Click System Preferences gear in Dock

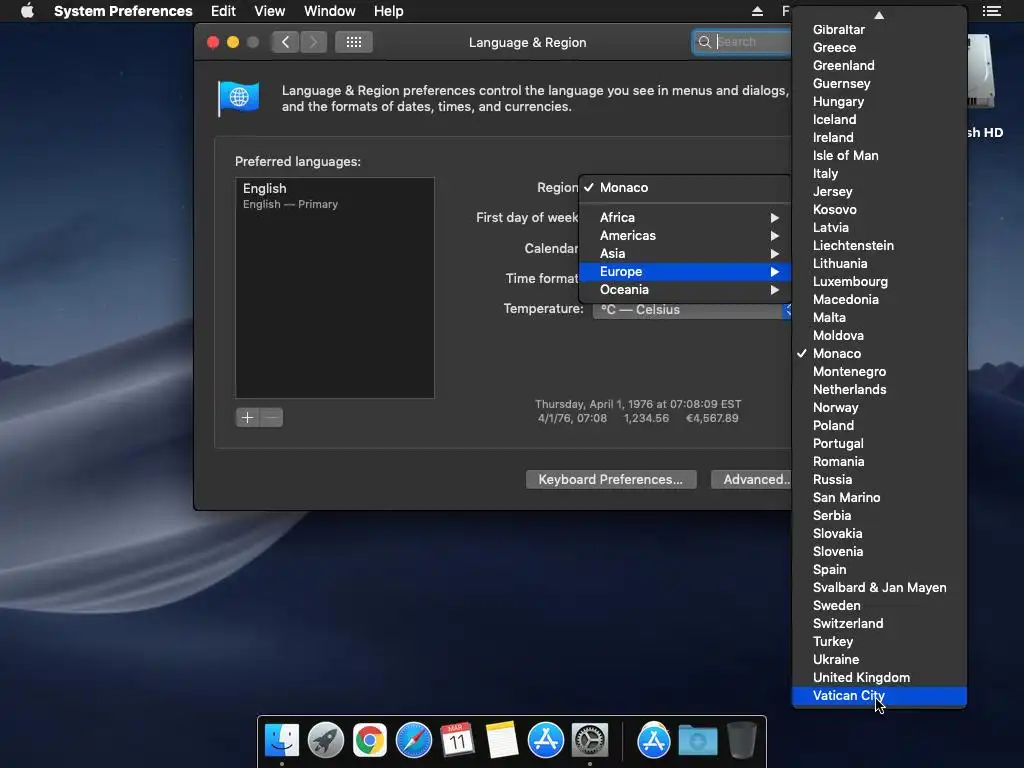click(590, 740)
